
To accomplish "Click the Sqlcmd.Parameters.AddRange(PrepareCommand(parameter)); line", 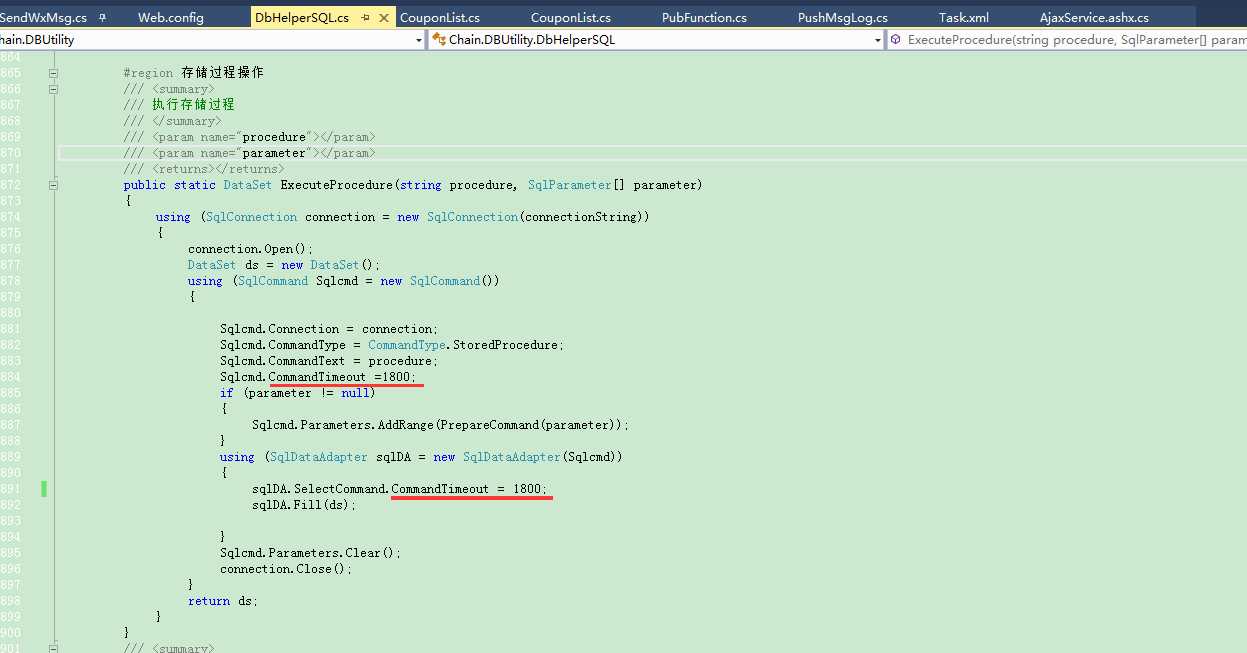I will click(441, 425).
